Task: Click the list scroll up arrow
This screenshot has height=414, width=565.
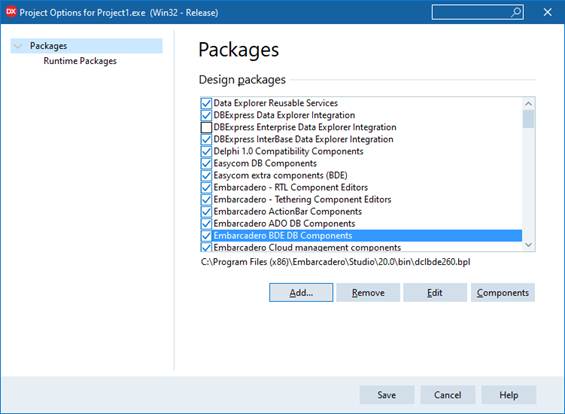Action: click(528, 104)
